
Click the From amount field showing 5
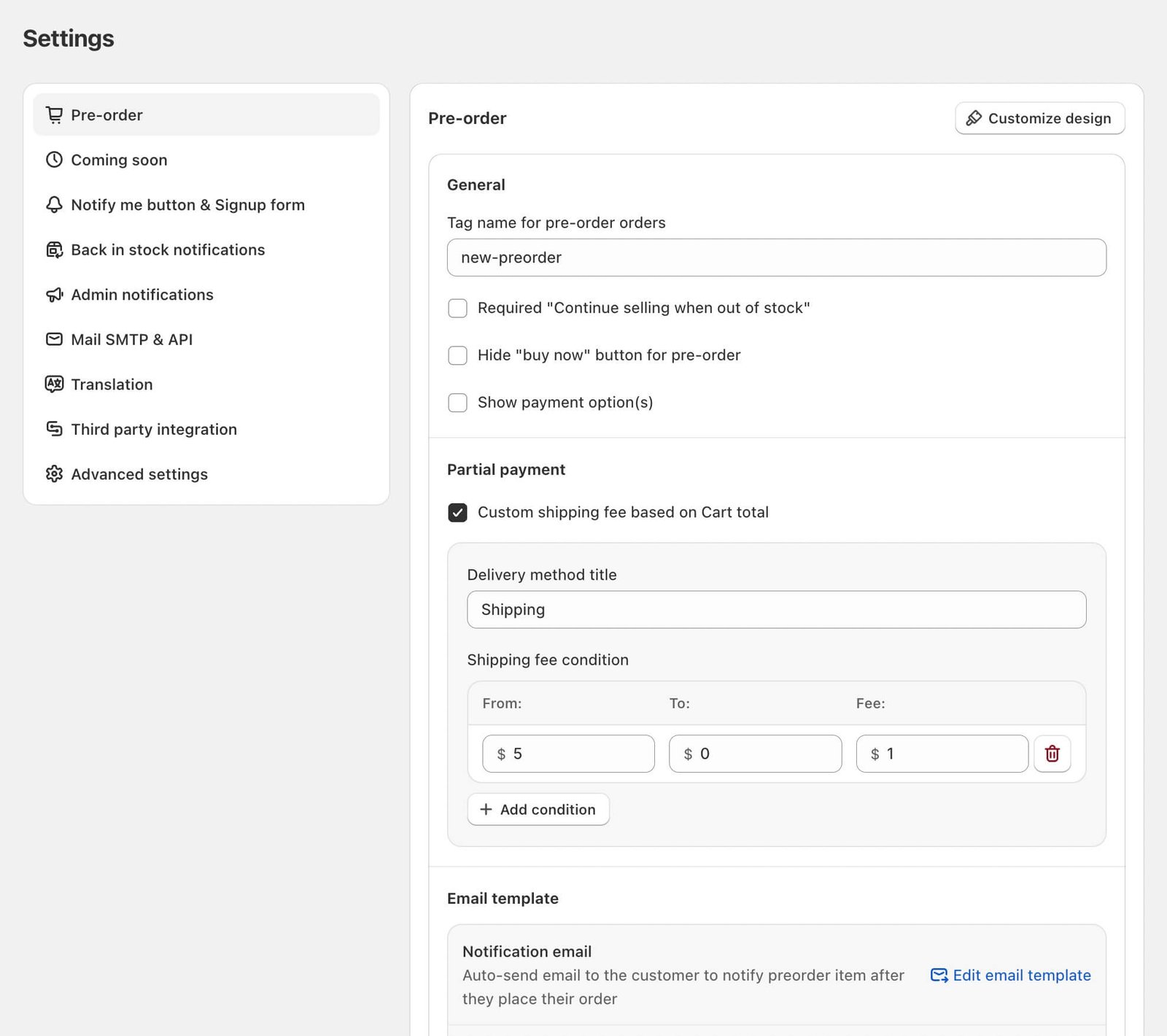click(x=568, y=754)
